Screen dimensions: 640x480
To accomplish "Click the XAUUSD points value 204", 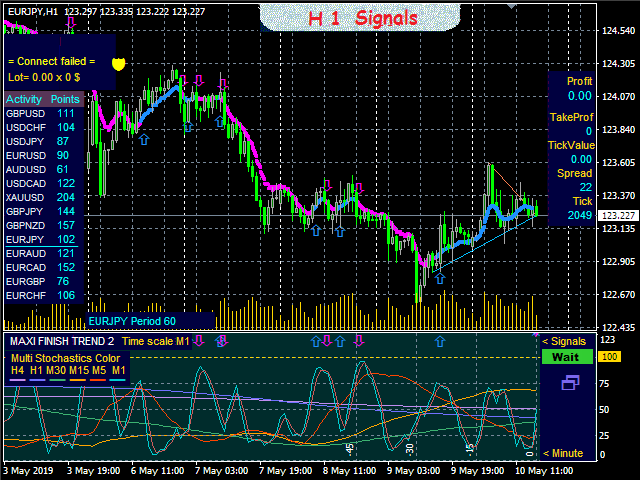I will point(66,198).
